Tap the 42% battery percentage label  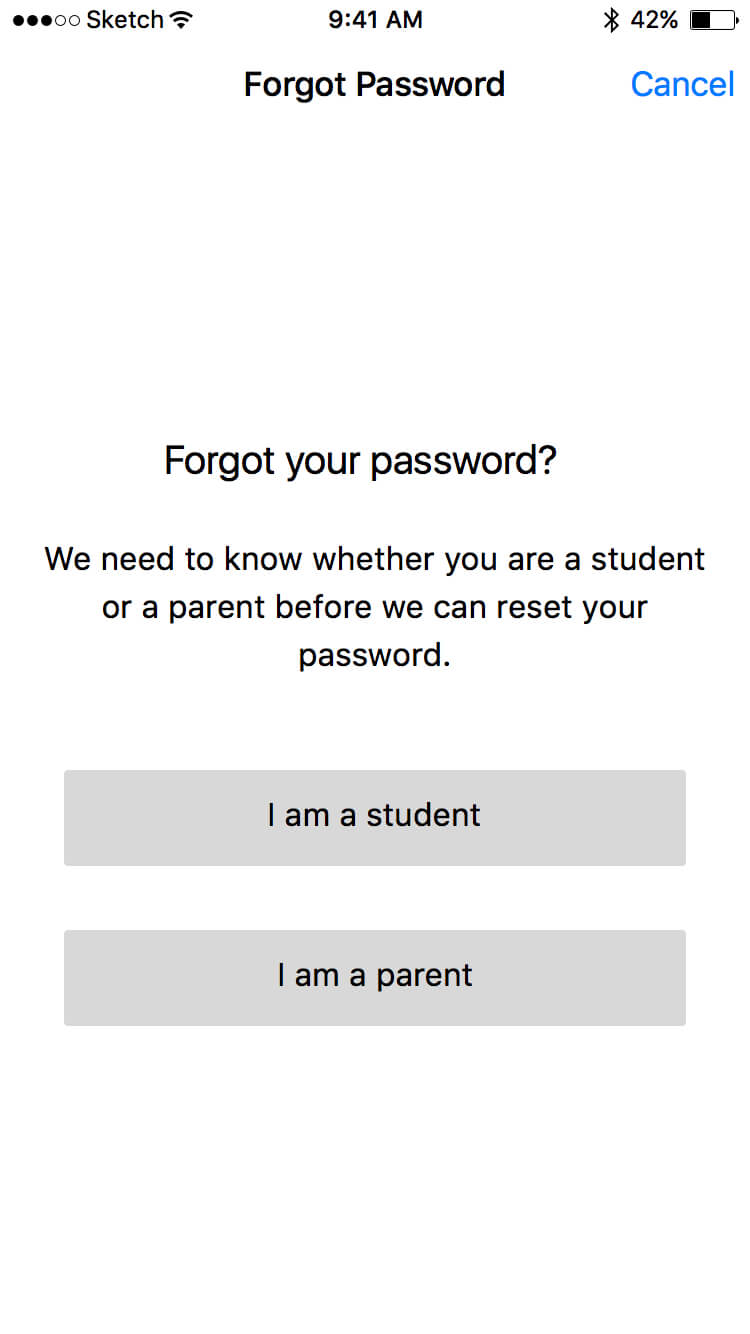pyautogui.click(x=654, y=20)
